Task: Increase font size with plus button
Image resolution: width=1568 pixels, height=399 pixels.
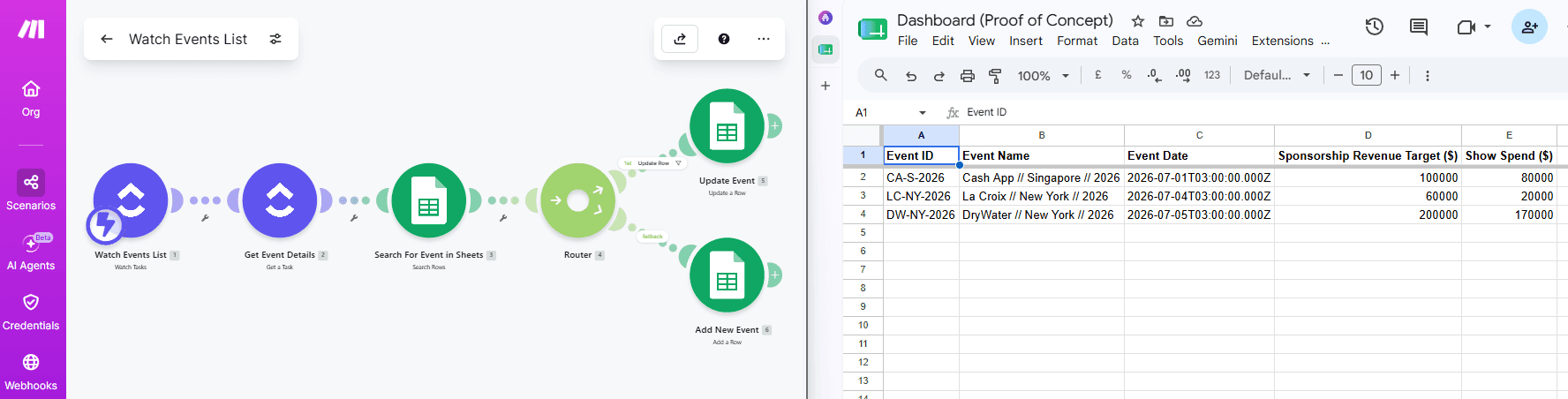Action: 1395,75
